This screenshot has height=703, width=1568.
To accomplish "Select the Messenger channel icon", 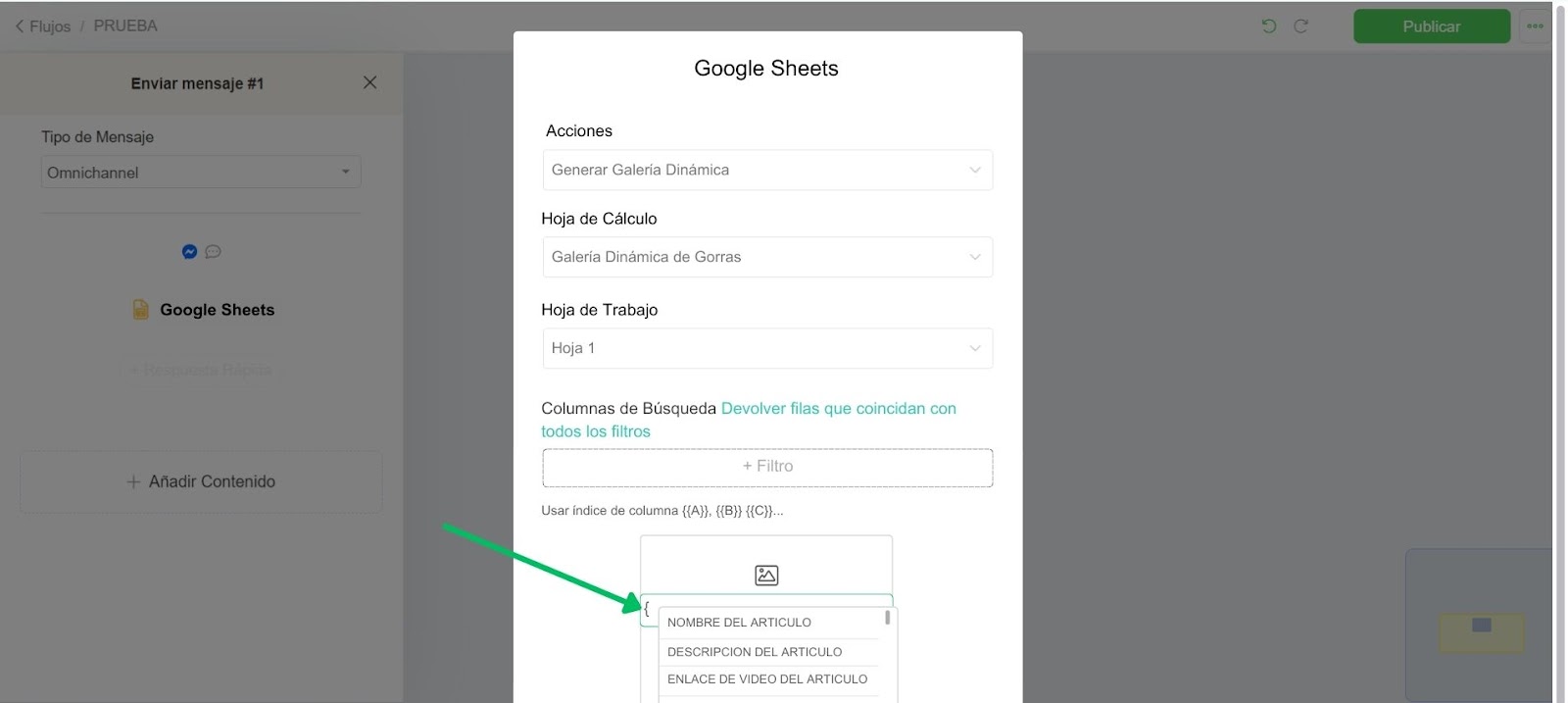I will [x=190, y=252].
